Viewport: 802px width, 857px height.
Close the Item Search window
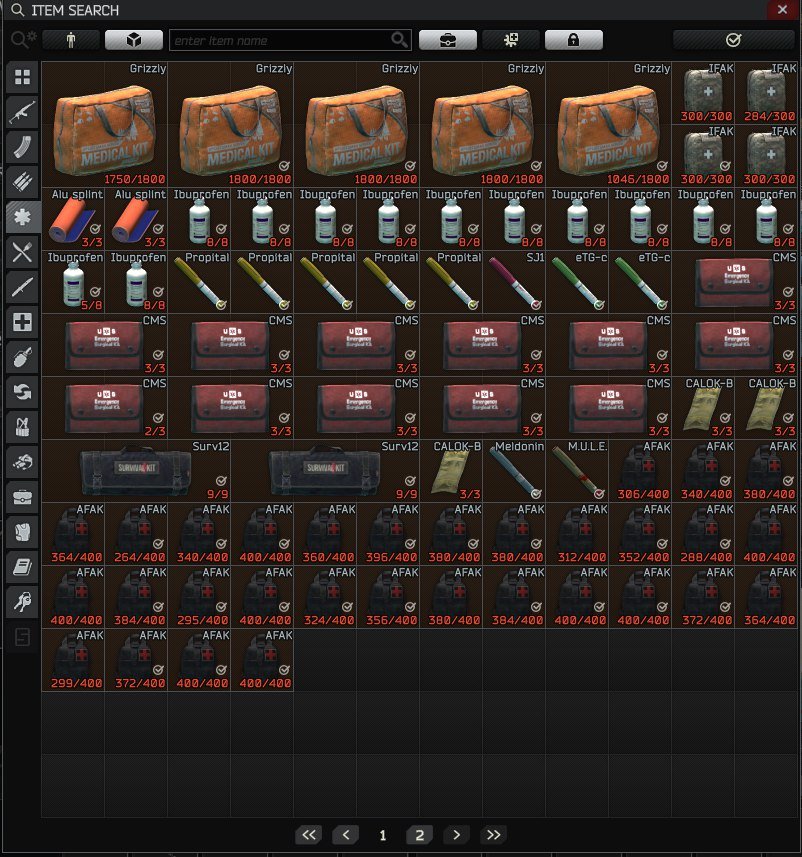782,9
